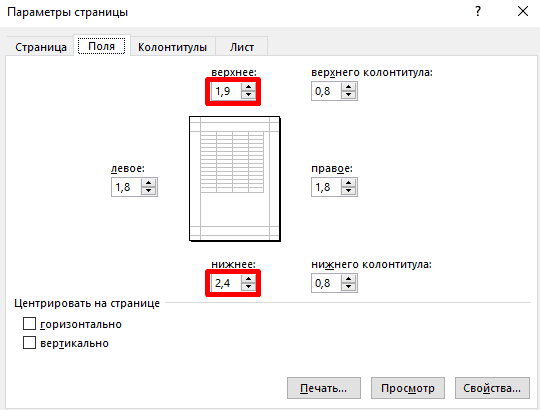Click the help question mark icon
The image size is (540, 410).
pyautogui.click(x=478, y=12)
